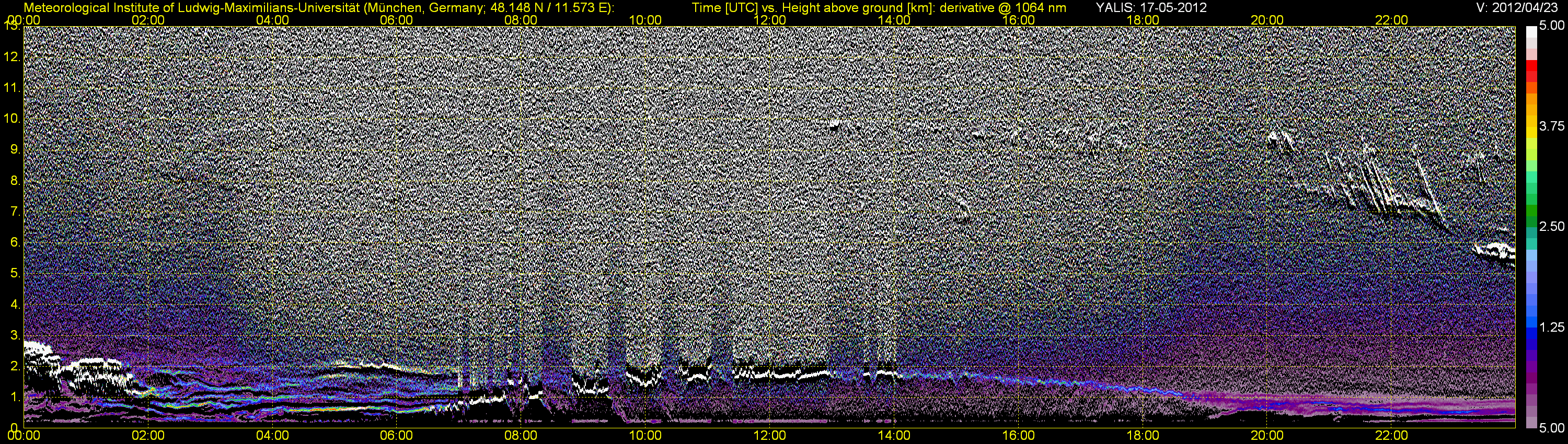Click the 04:00 label on the top time axis
This screenshot has height=444, width=1568.
click(x=272, y=20)
